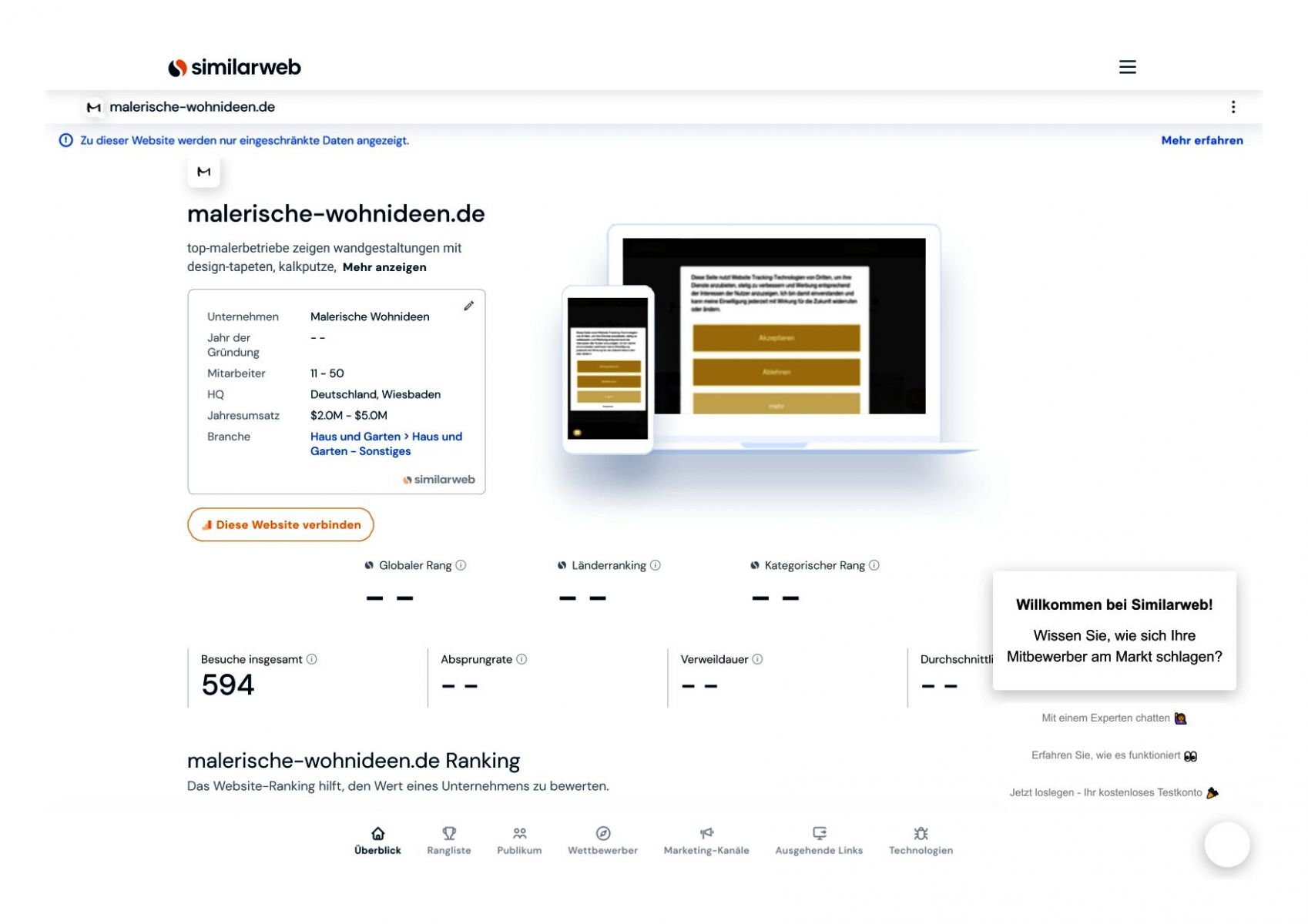
Task: Switch to Technologien tab
Action: pos(921,841)
